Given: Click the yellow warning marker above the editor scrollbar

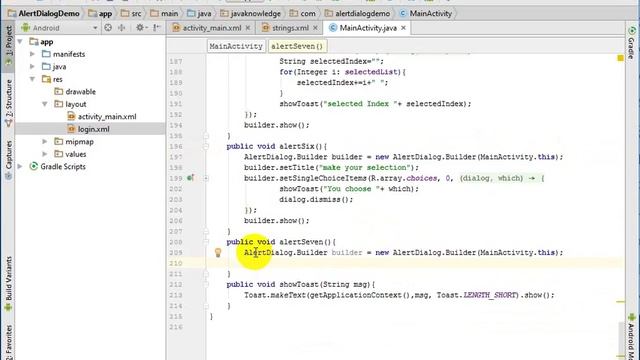Looking at the screenshot, I should click(x=620, y=58).
